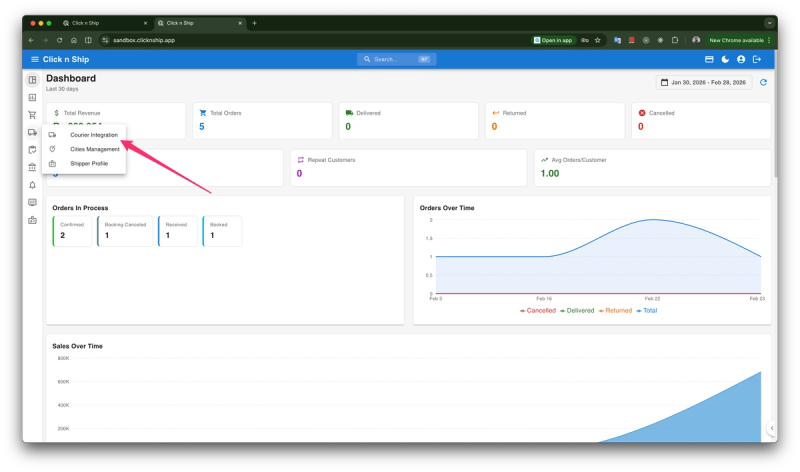The height and width of the screenshot is (472, 800).
Task: Toggle the Delivered series in the chart legend
Action: click(x=577, y=310)
